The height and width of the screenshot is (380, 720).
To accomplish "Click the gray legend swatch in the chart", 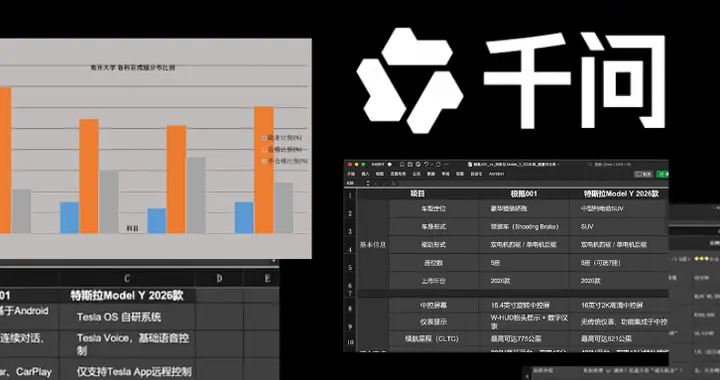I will click(264, 161).
